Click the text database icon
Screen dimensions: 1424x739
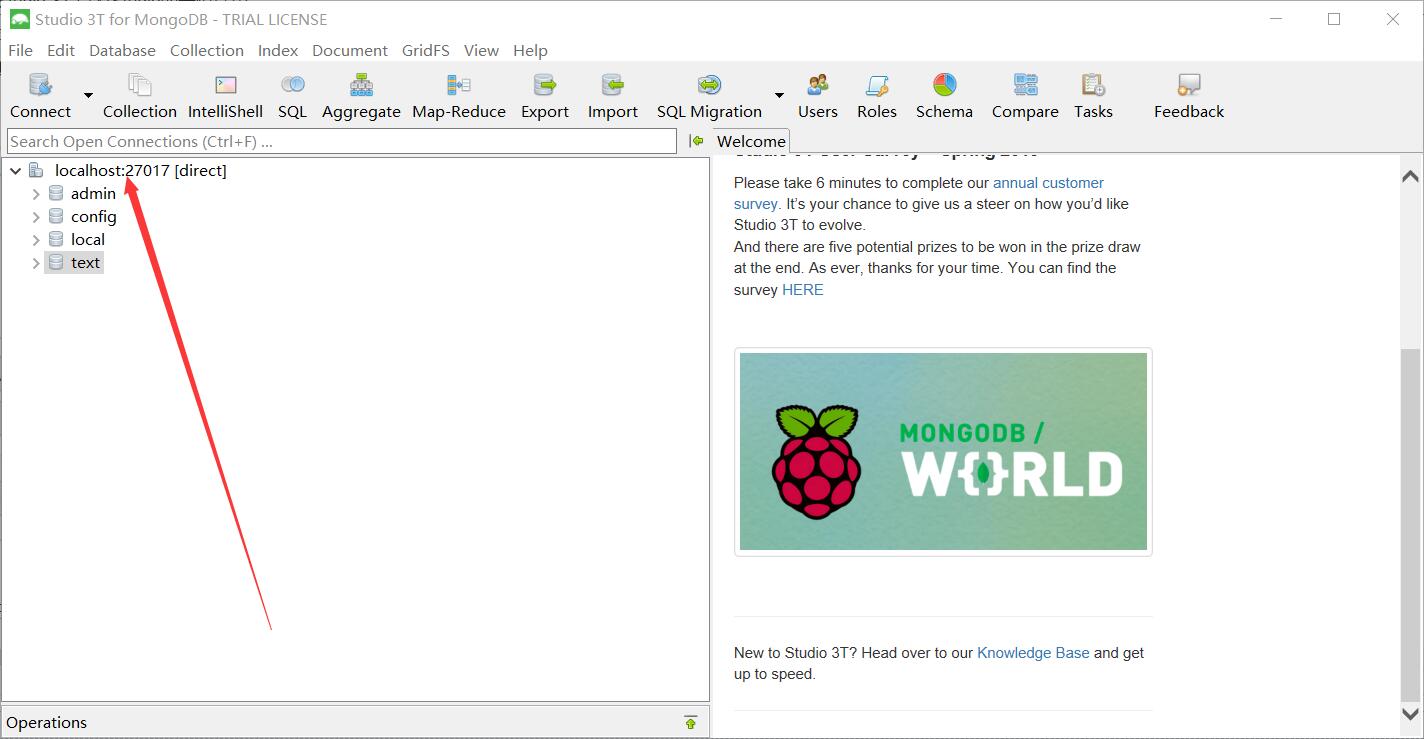tap(56, 263)
